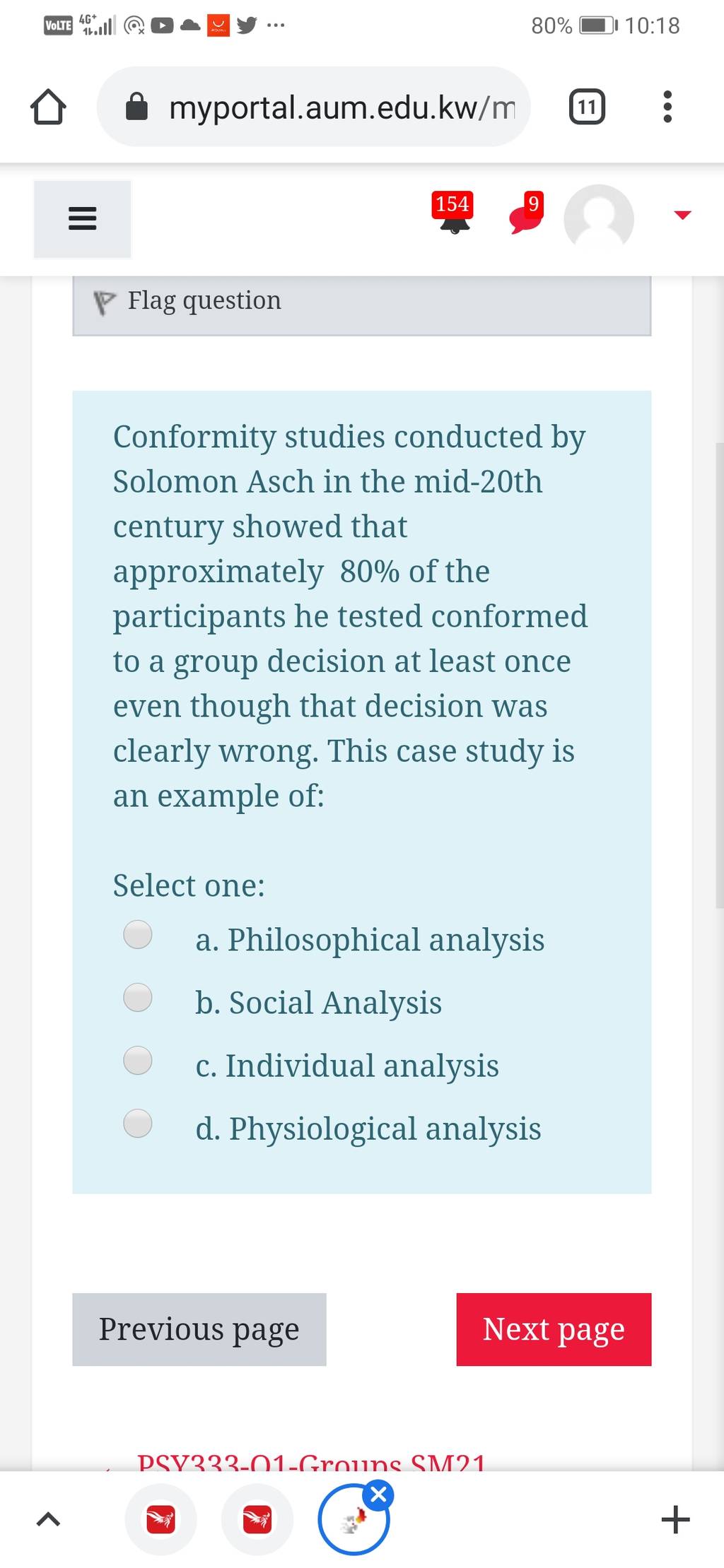Choose option b. Social Analysis
This screenshot has width=724, height=1568.
(x=138, y=997)
